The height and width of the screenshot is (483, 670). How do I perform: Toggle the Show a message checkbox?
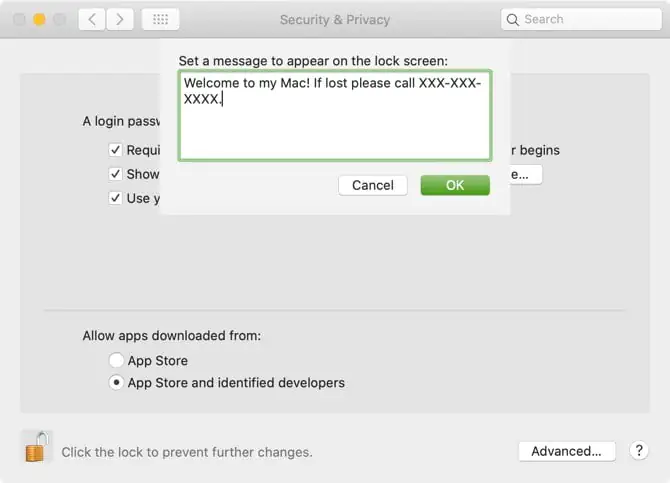[116, 174]
